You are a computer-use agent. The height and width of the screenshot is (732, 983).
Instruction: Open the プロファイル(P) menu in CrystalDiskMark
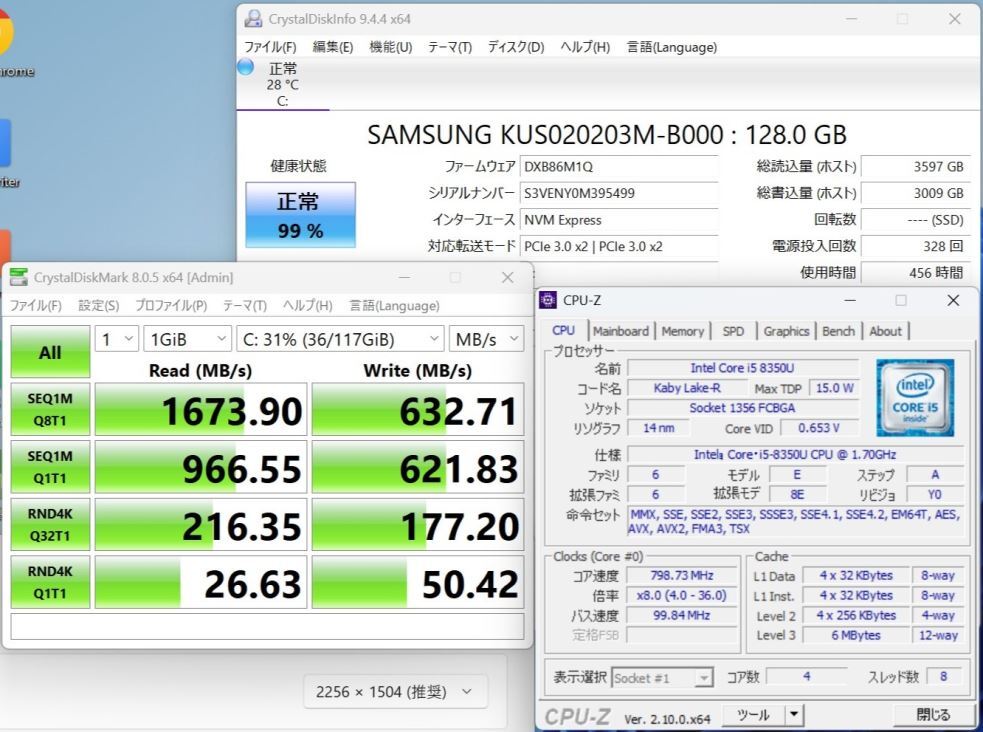click(x=171, y=305)
